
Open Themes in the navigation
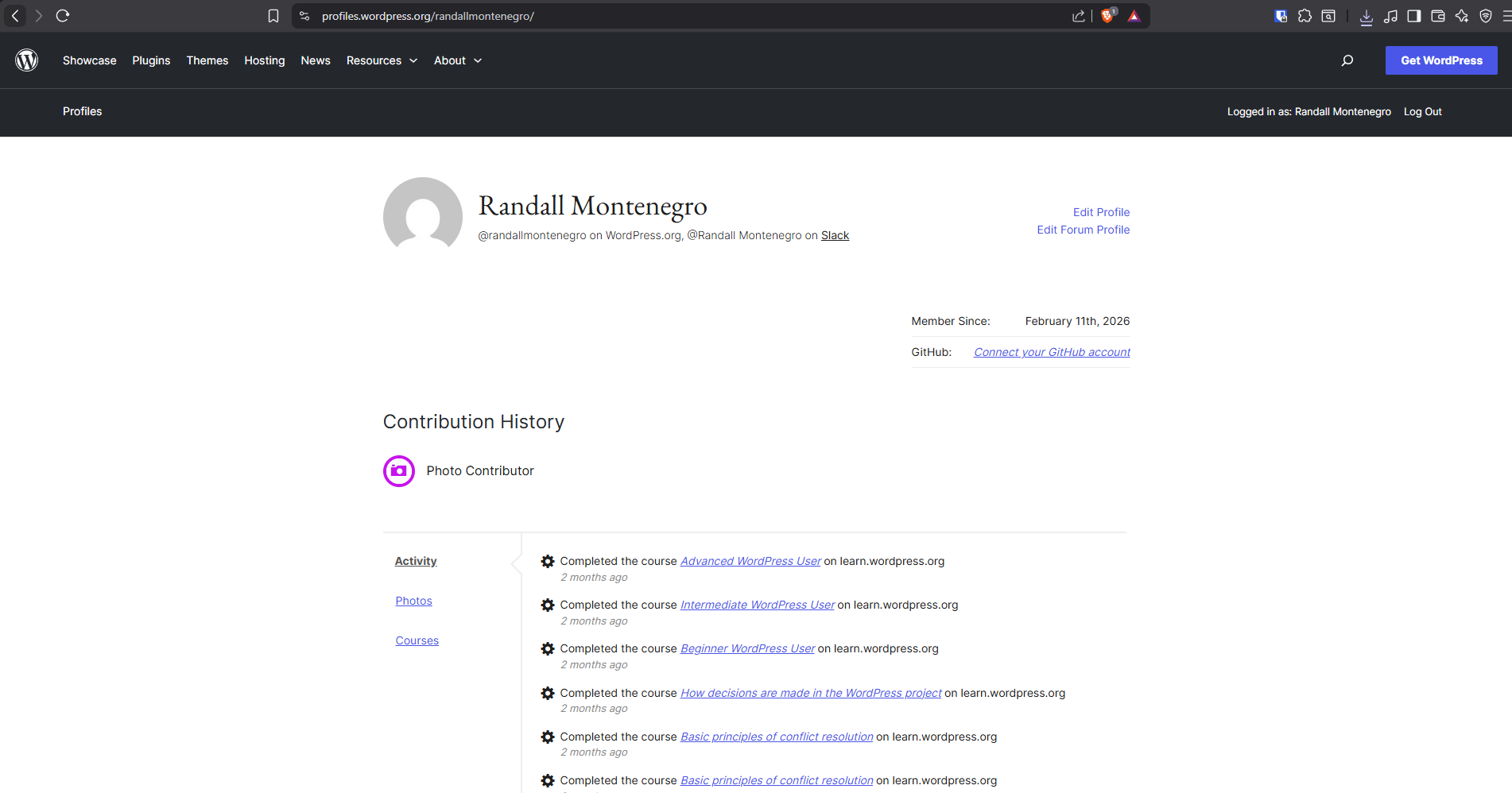(207, 60)
